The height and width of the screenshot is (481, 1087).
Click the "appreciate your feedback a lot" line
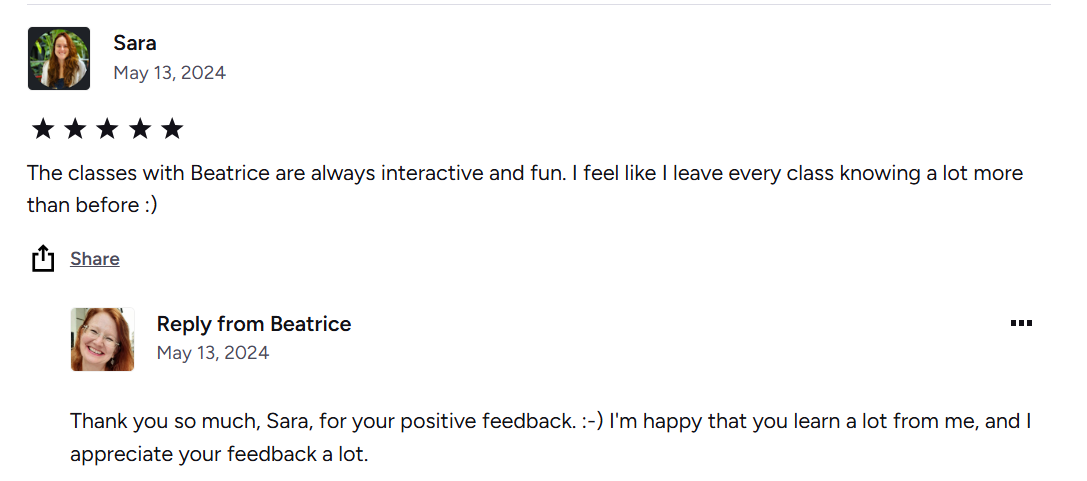pyautogui.click(x=219, y=454)
